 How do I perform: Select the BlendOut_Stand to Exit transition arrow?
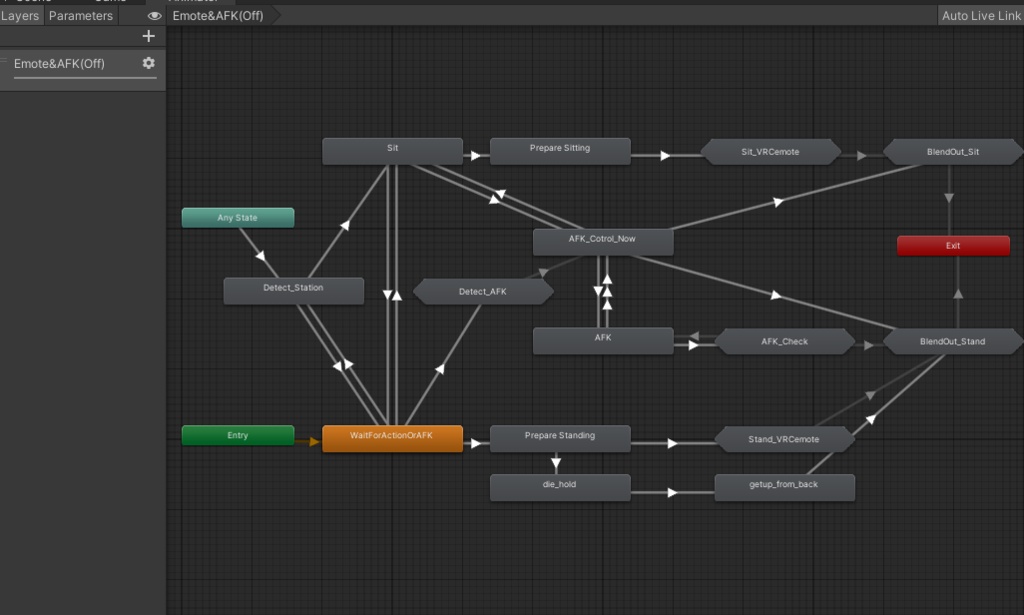pyautogui.click(x=958, y=294)
